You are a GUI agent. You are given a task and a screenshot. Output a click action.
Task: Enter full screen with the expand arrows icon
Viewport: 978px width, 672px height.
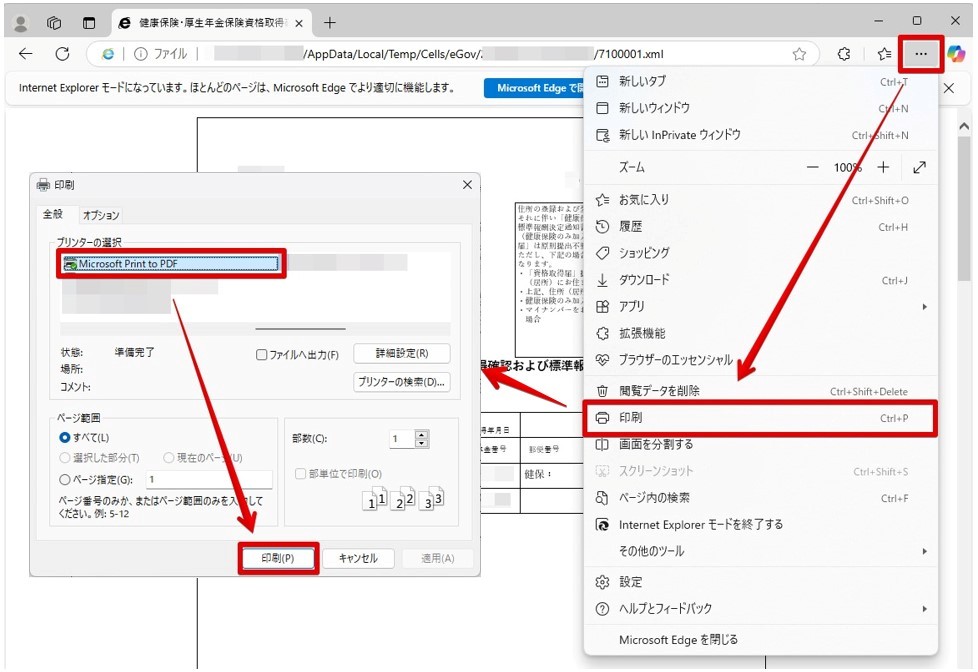[919, 167]
